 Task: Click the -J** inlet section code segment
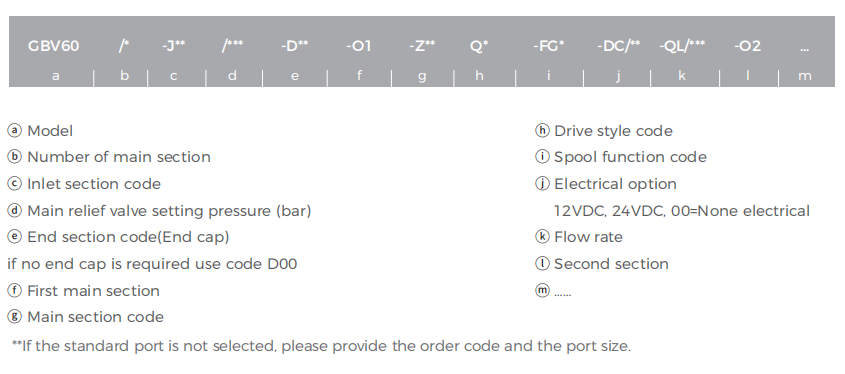[174, 46]
